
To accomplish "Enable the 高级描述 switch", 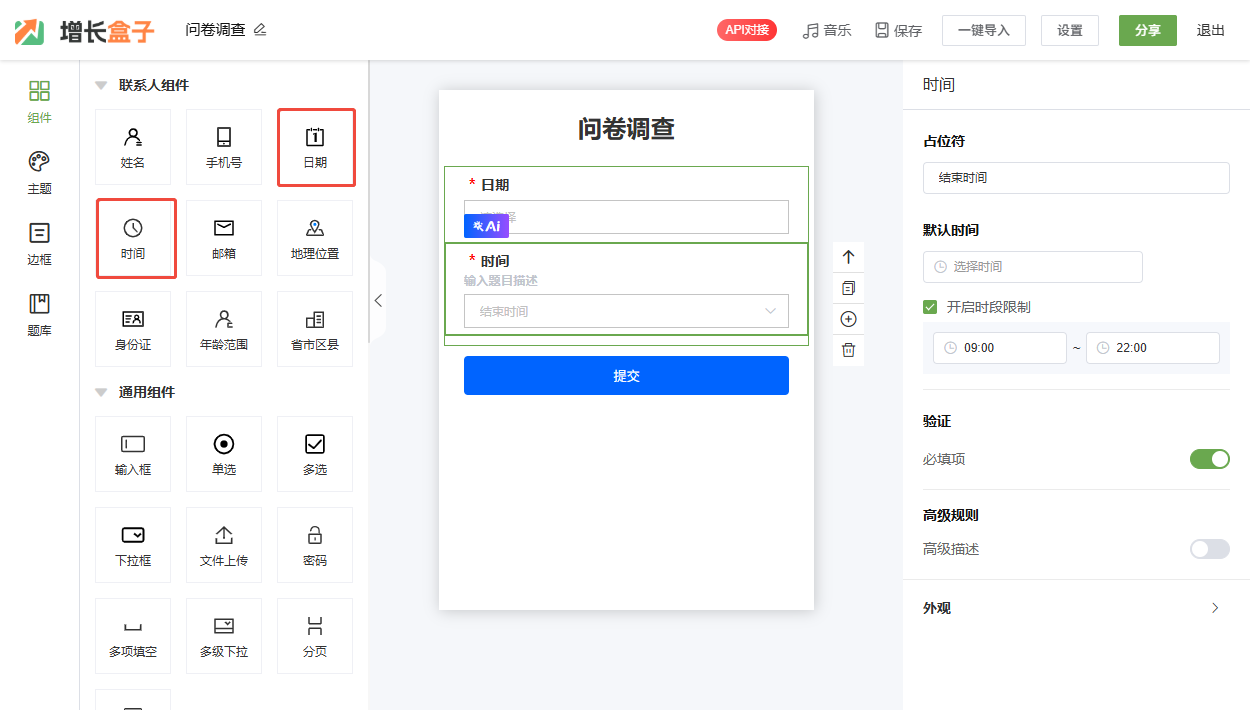I will tap(1210, 549).
